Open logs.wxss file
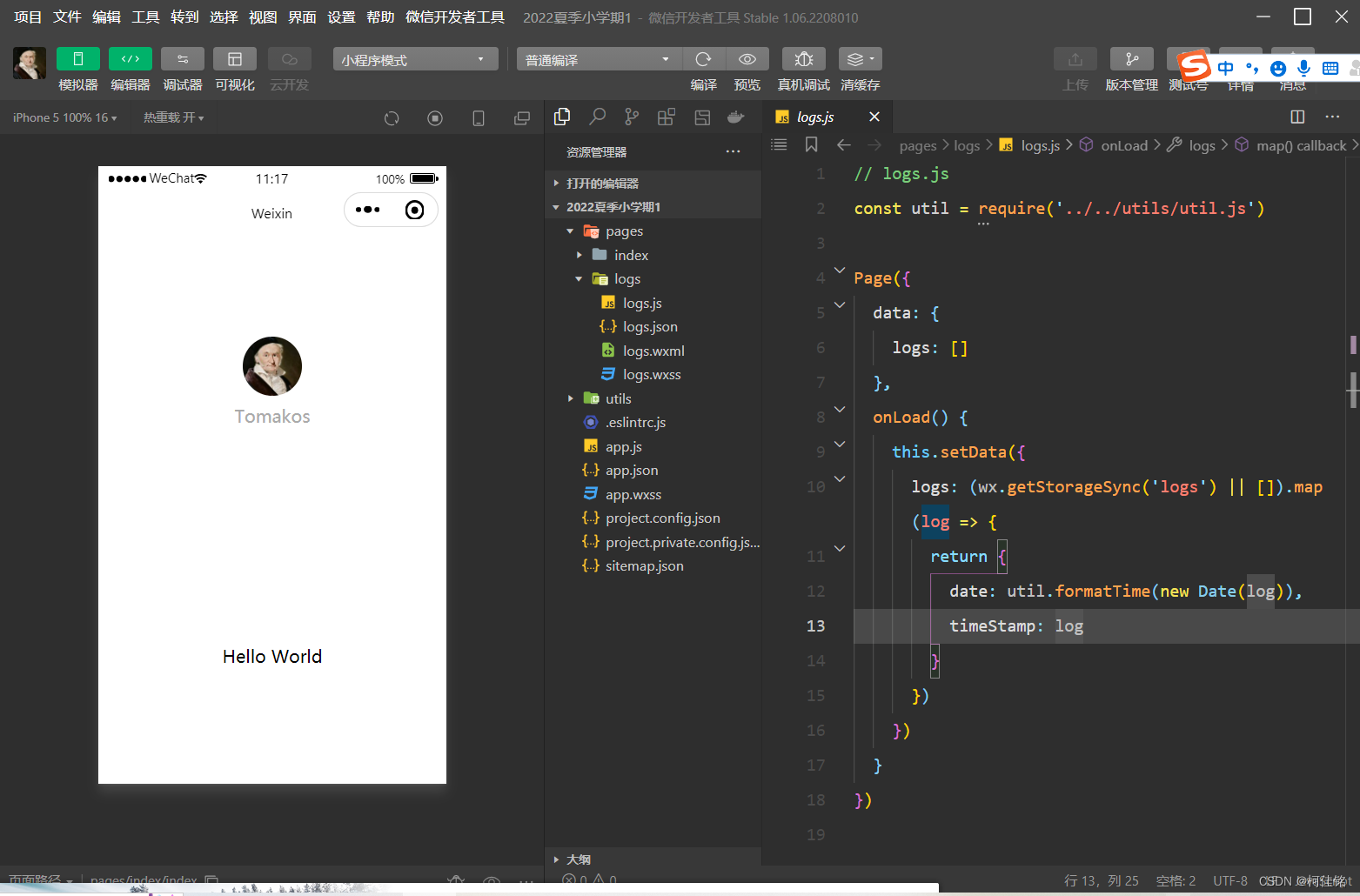The image size is (1360, 896). (653, 375)
